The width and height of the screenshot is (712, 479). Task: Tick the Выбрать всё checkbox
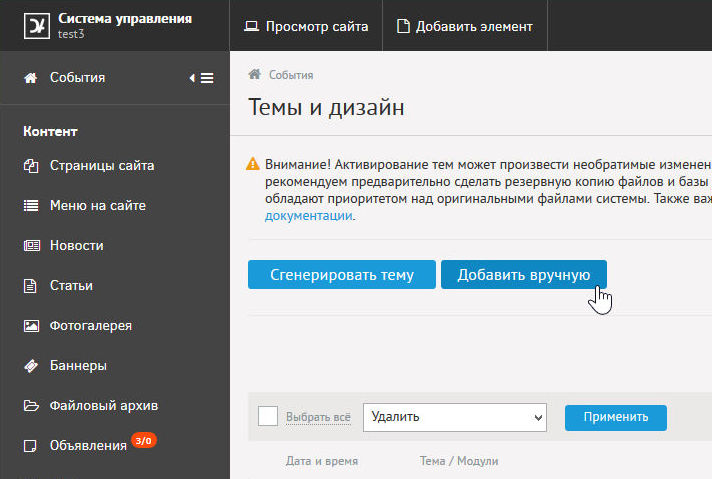(x=268, y=416)
